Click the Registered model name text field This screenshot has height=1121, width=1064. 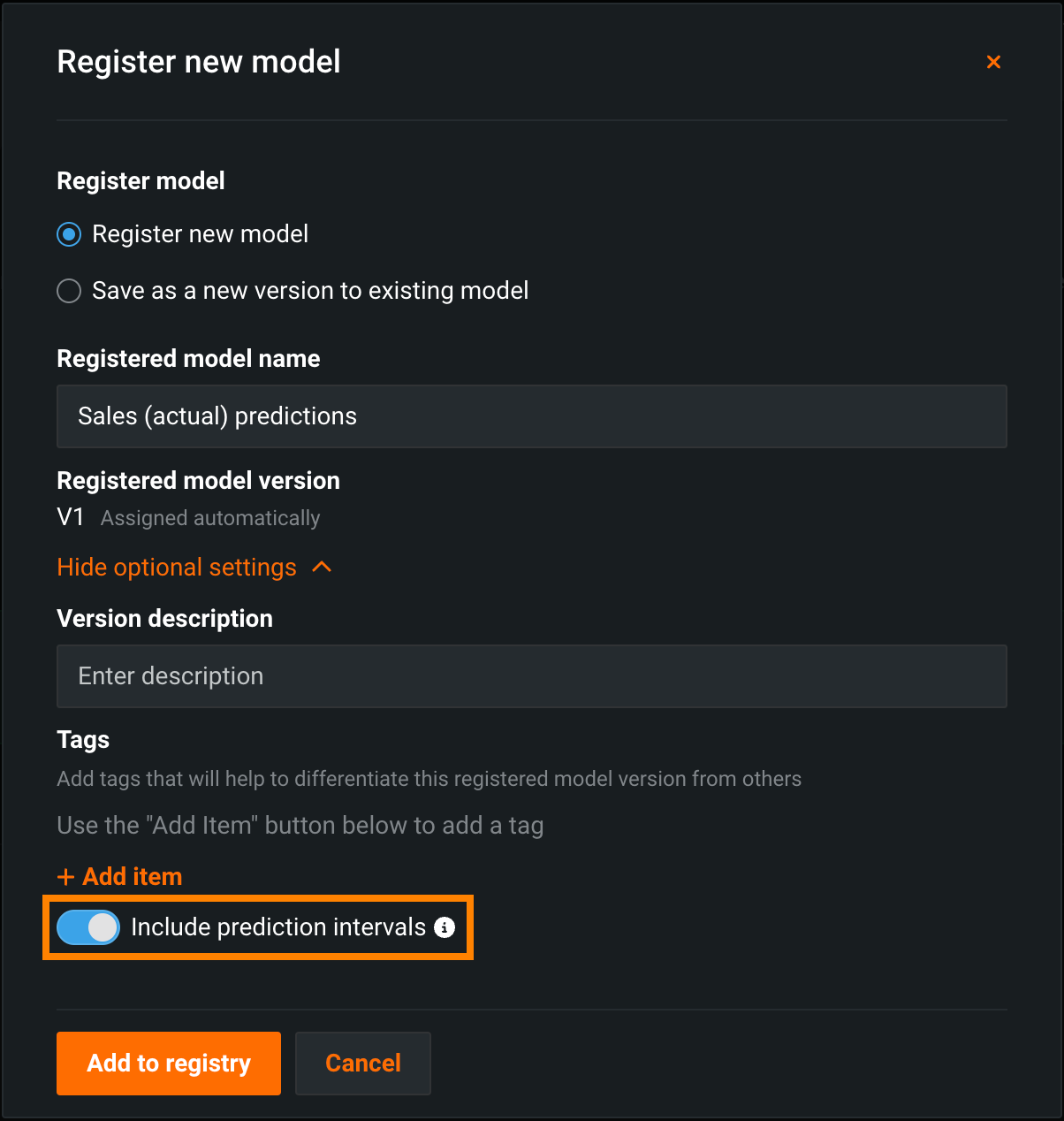pos(531,416)
